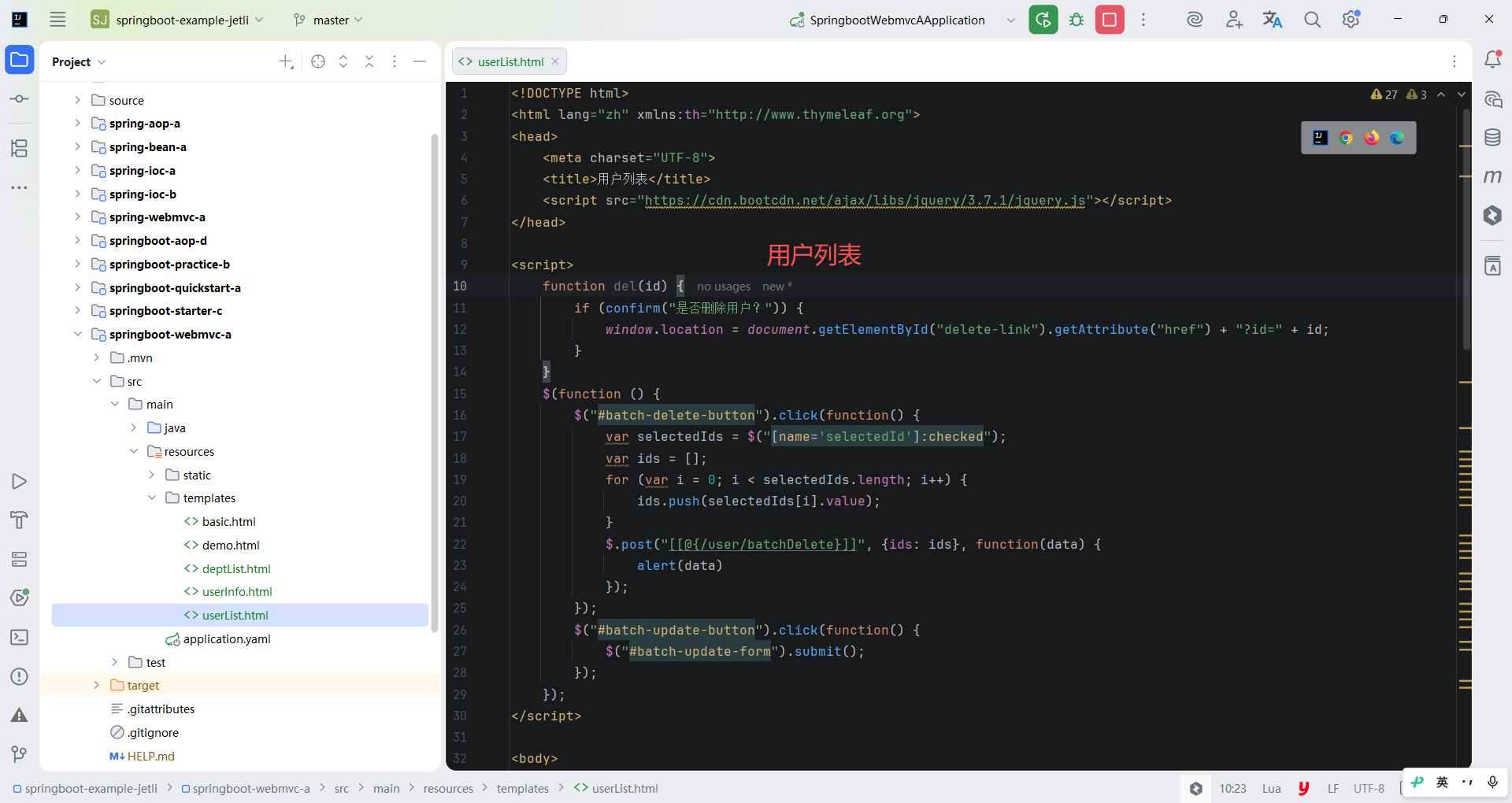1512x803 pixels.
Task: Open more run actions menu
Action: (1143, 20)
